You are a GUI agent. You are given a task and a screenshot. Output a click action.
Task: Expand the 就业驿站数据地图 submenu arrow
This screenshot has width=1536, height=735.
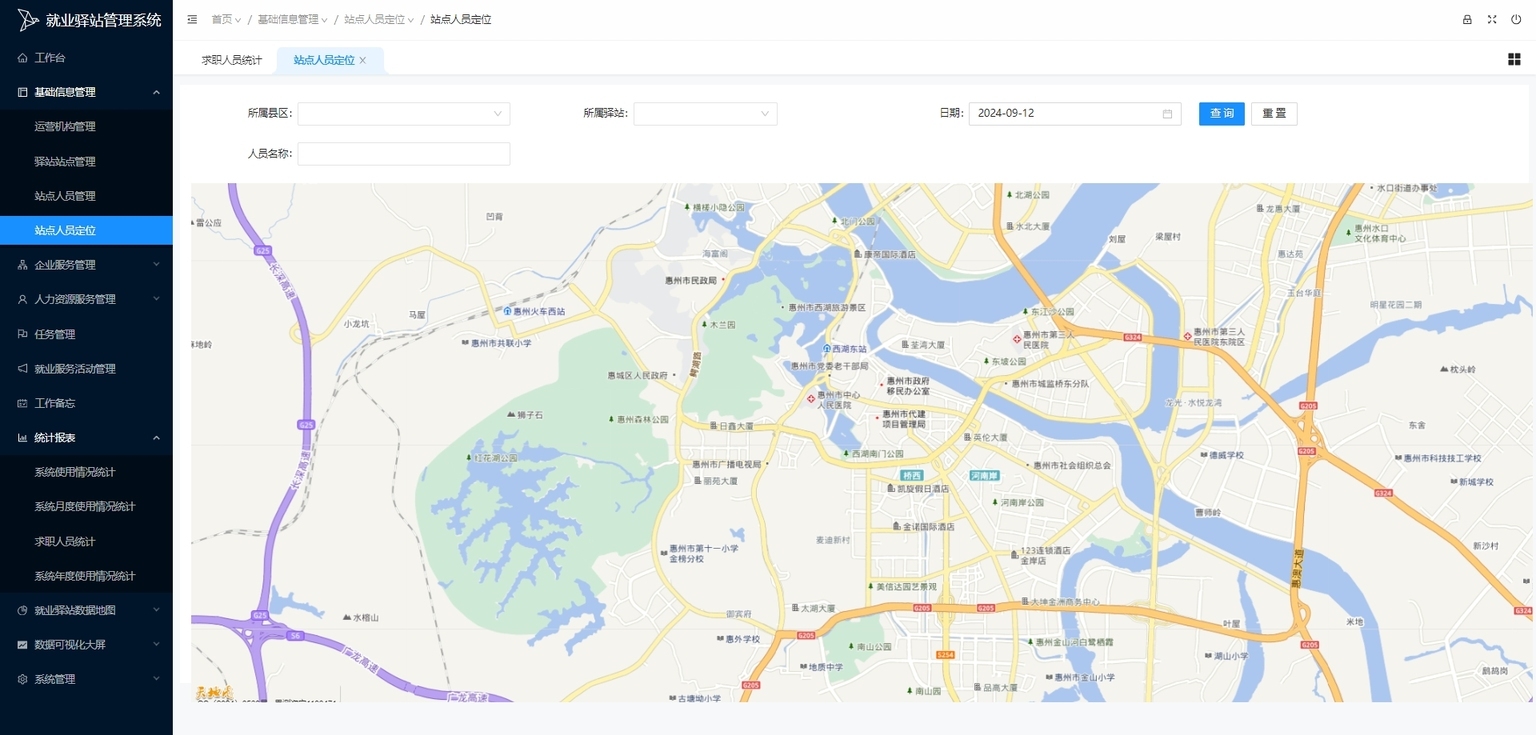coord(156,610)
